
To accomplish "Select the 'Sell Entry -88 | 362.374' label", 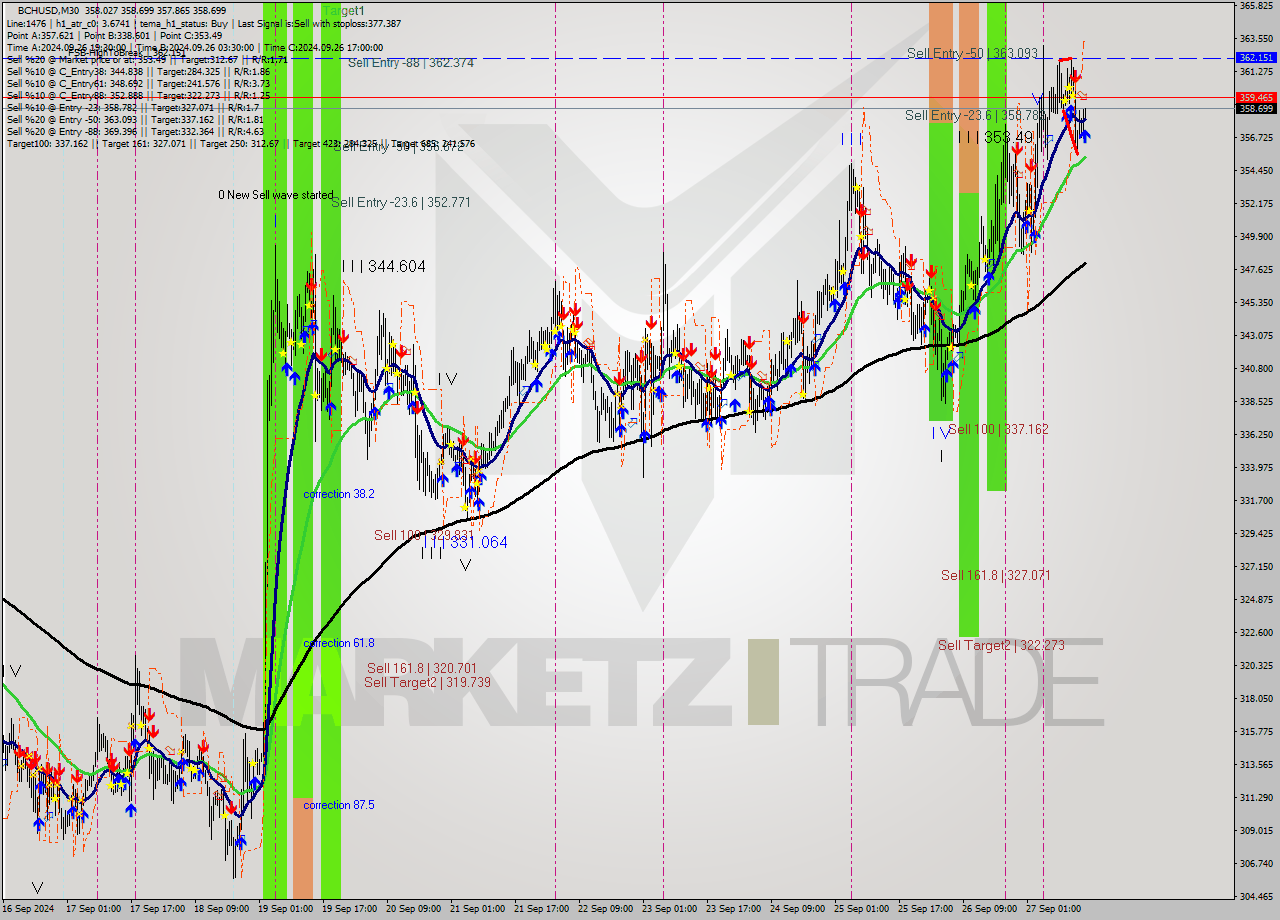I will 410,62.
